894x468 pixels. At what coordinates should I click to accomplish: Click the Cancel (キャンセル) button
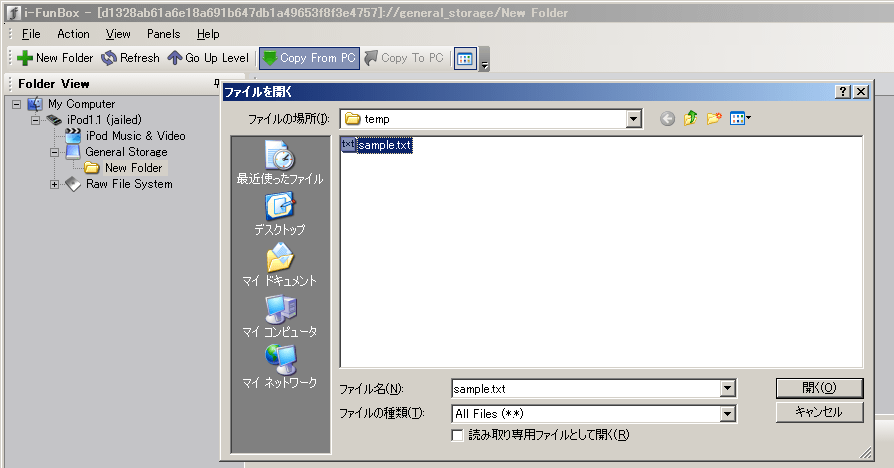click(818, 412)
